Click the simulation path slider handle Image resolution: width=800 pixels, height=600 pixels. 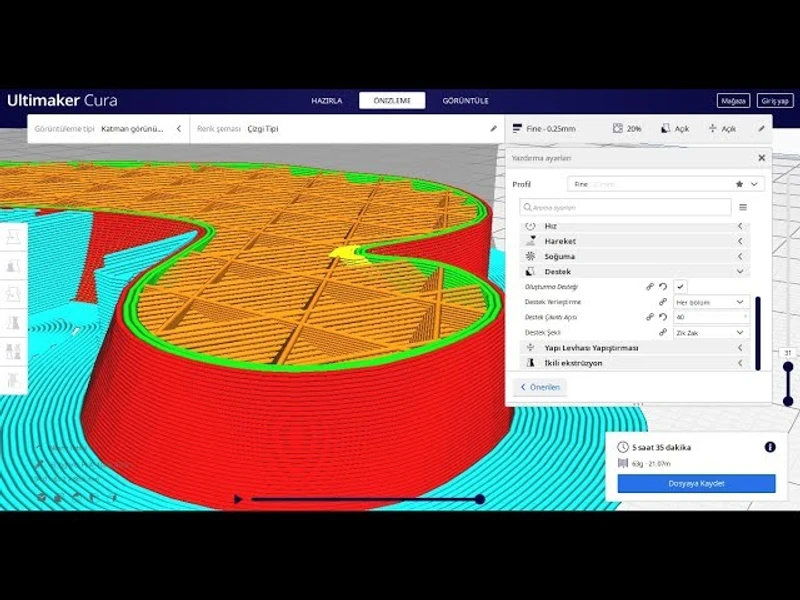[x=480, y=499]
